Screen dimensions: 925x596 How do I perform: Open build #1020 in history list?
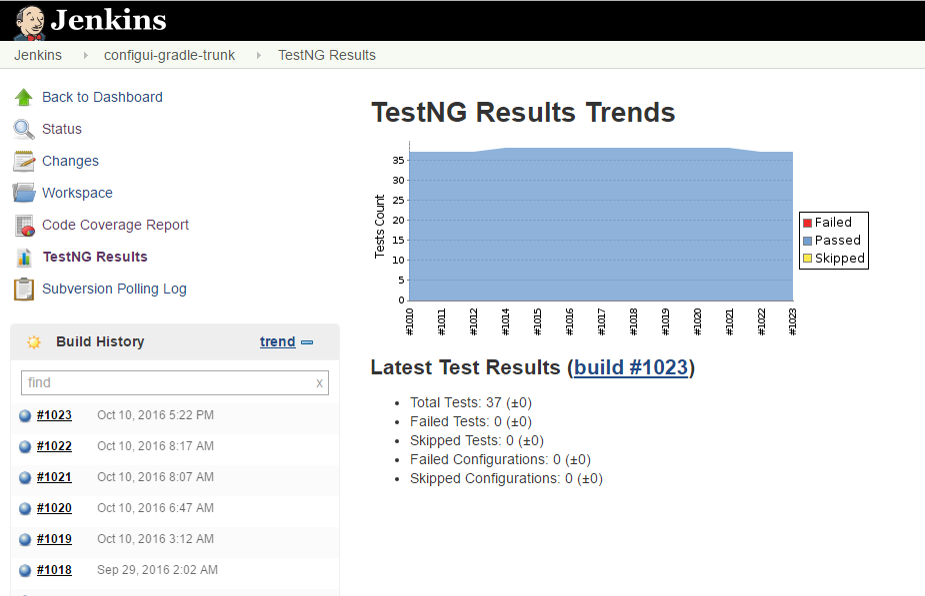click(54, 508)
